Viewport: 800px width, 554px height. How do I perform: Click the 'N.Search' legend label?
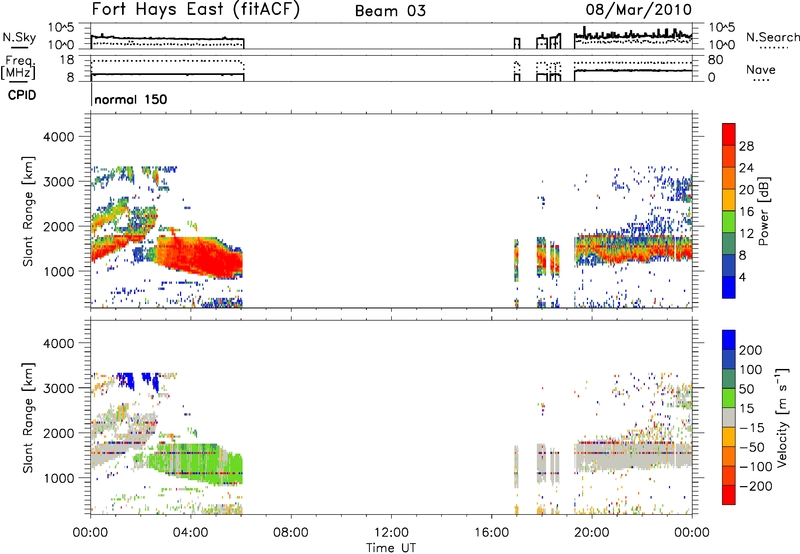(772, 37)
